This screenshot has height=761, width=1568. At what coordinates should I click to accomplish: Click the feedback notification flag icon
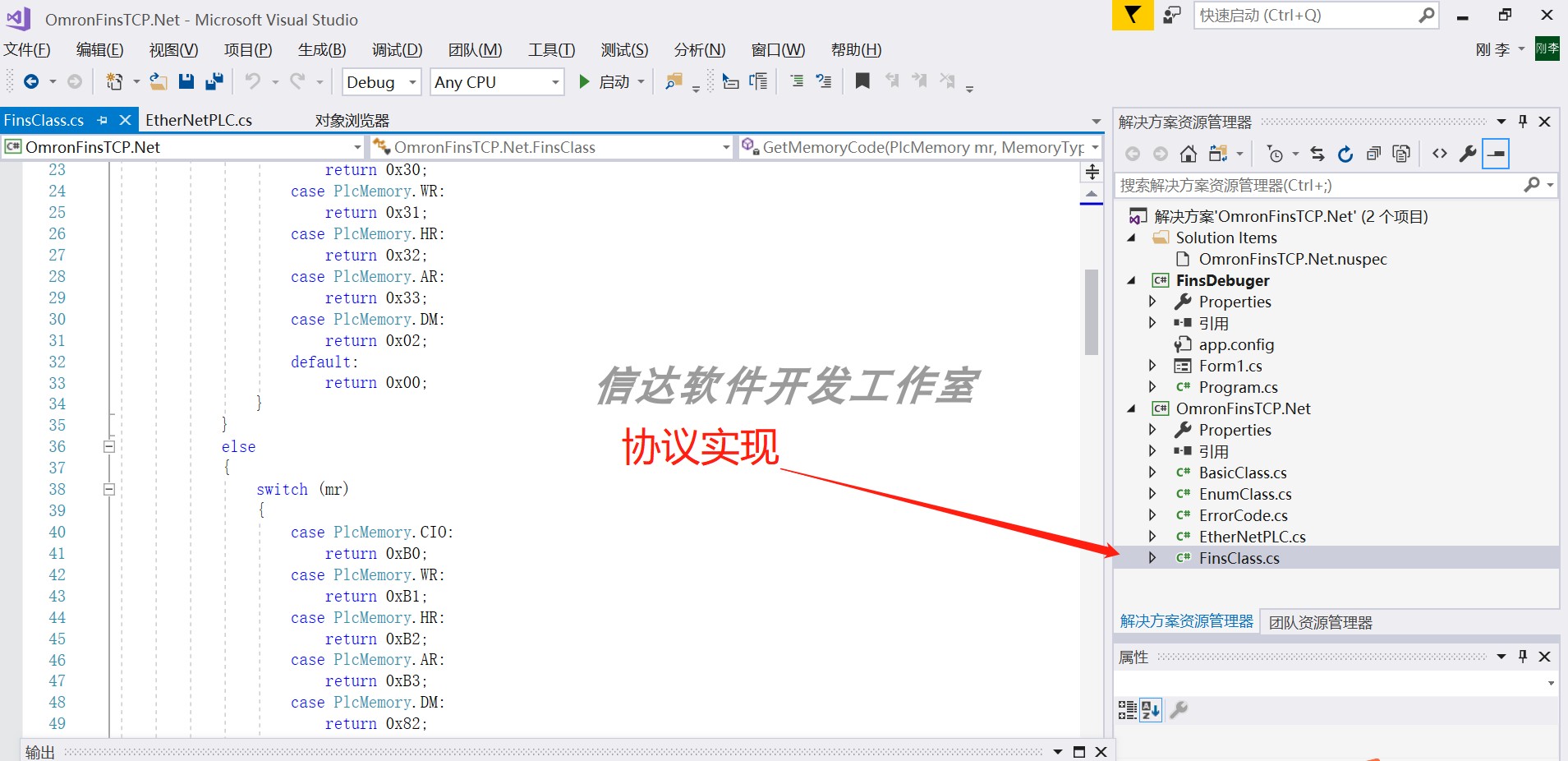point(1133,15)
